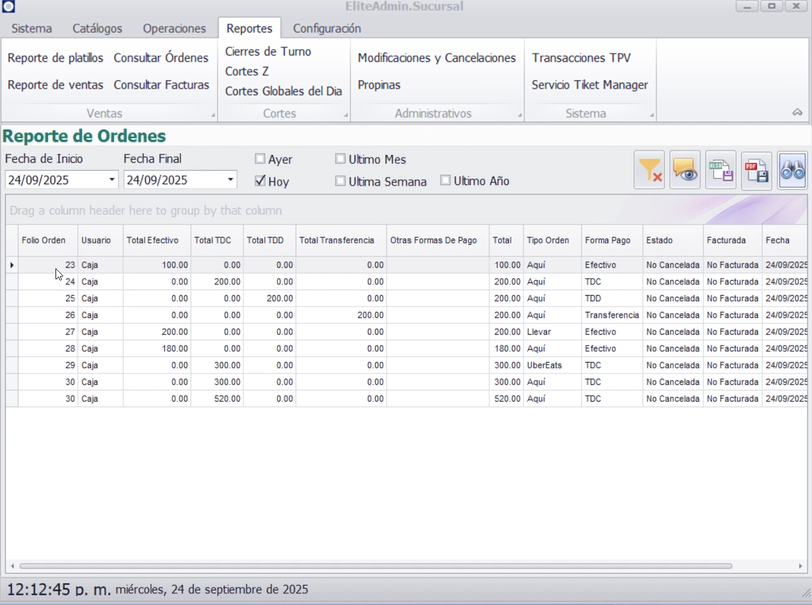Click the comment preview eye icon
The height and width of the screenshot is (605, 812).
coord(685,171)
